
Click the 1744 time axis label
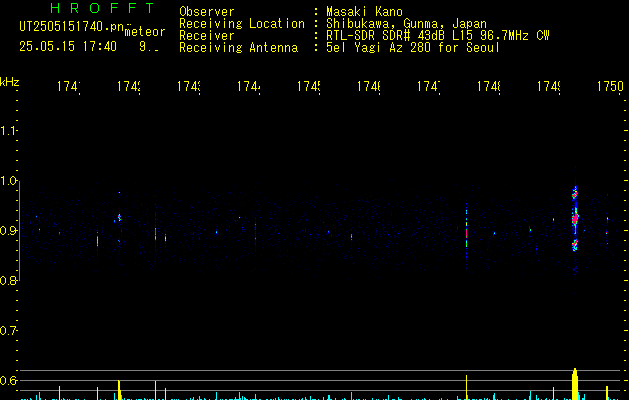[x=249, y=86]
